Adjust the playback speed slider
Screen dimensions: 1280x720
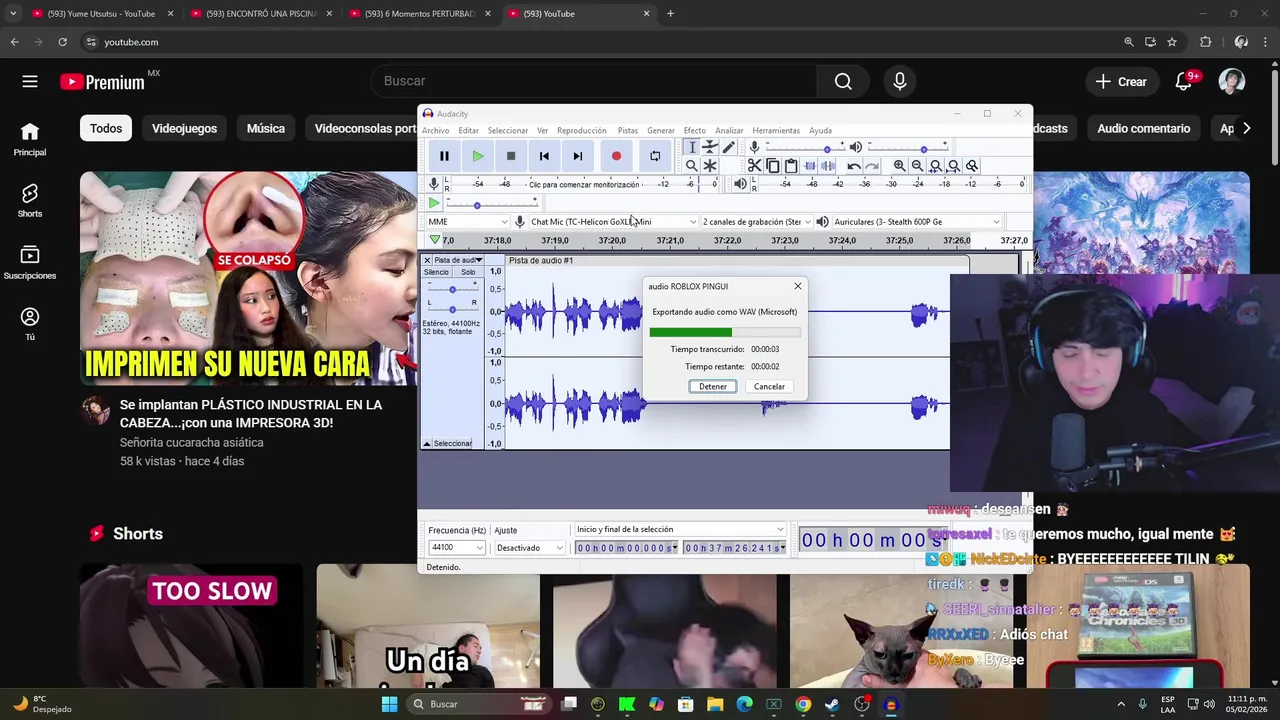[x=491, y=204]
